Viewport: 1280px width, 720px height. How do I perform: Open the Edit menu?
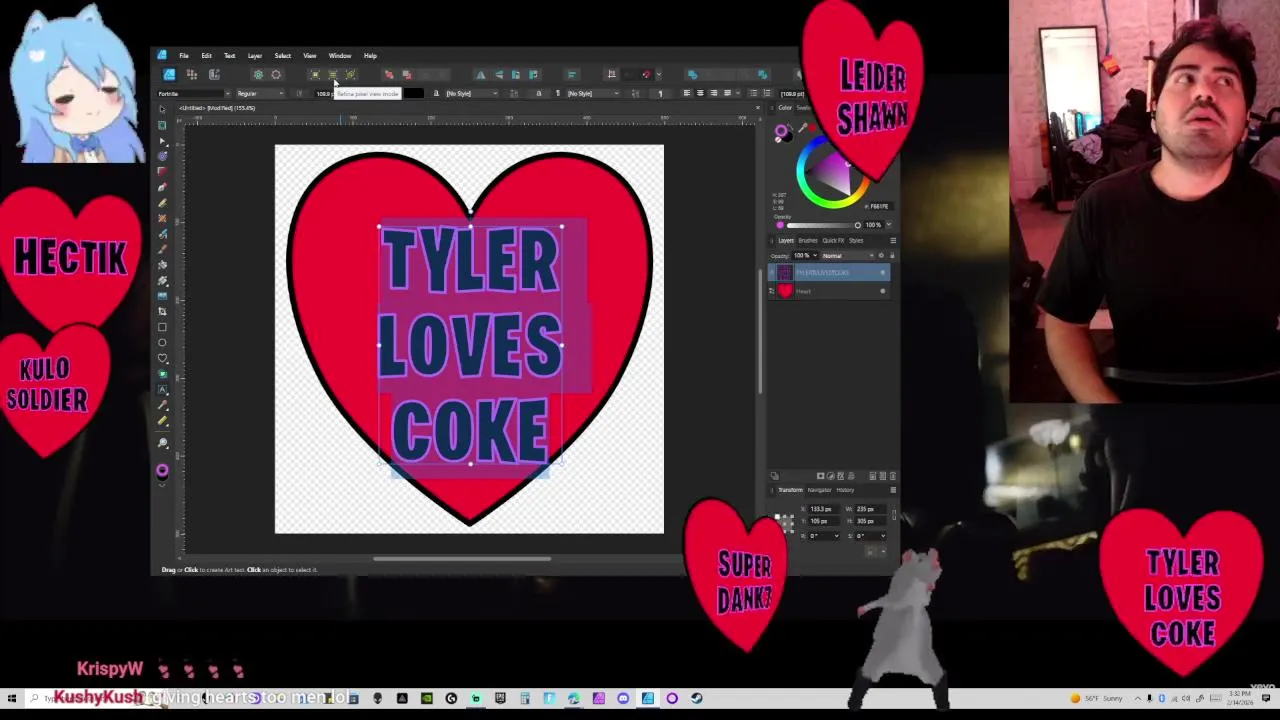pyautogui.click(x=206, y=56)
